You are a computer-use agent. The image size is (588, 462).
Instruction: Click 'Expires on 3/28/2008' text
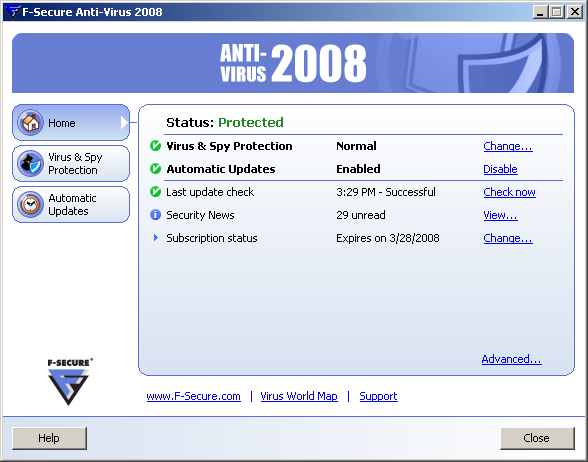click(388, 238)
